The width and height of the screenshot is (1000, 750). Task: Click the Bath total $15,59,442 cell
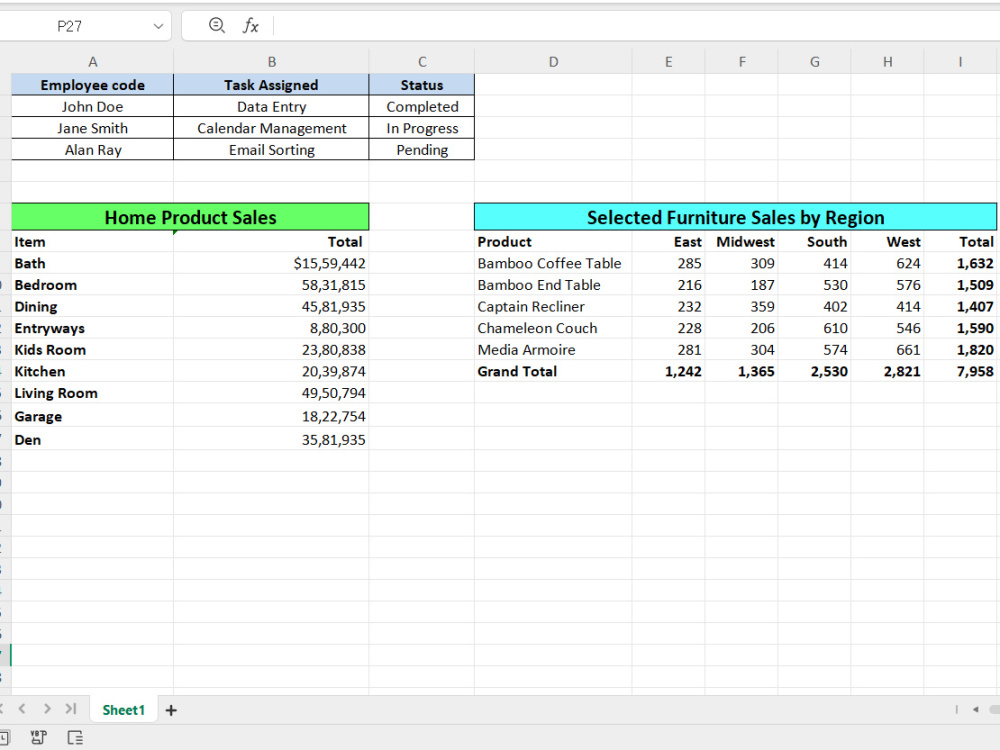pyautogui.click(x=271, y=263)
